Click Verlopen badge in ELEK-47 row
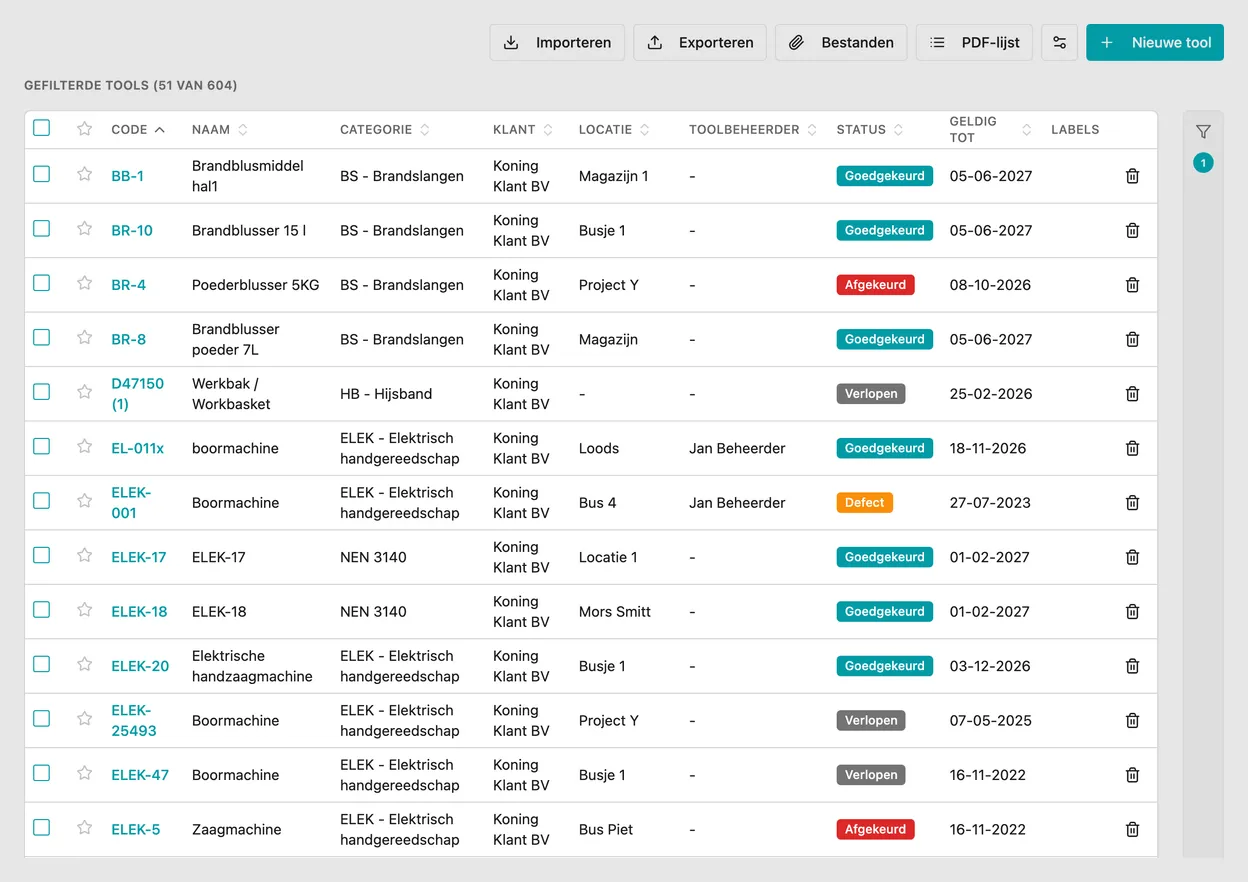 (871, 775)
